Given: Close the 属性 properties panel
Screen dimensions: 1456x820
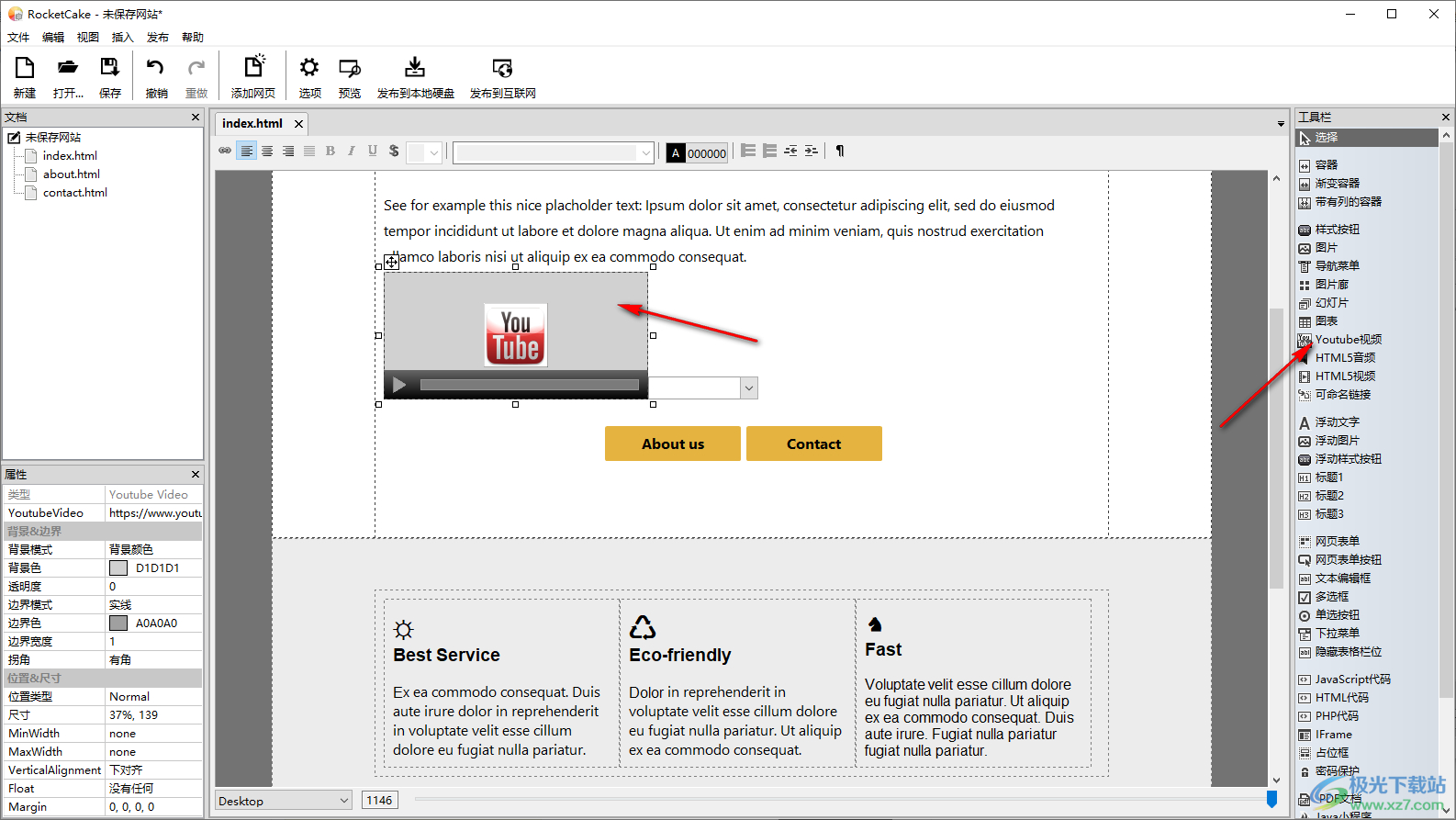Looking at the screenshot, I should pyautogui.click(x=195, y=474).
